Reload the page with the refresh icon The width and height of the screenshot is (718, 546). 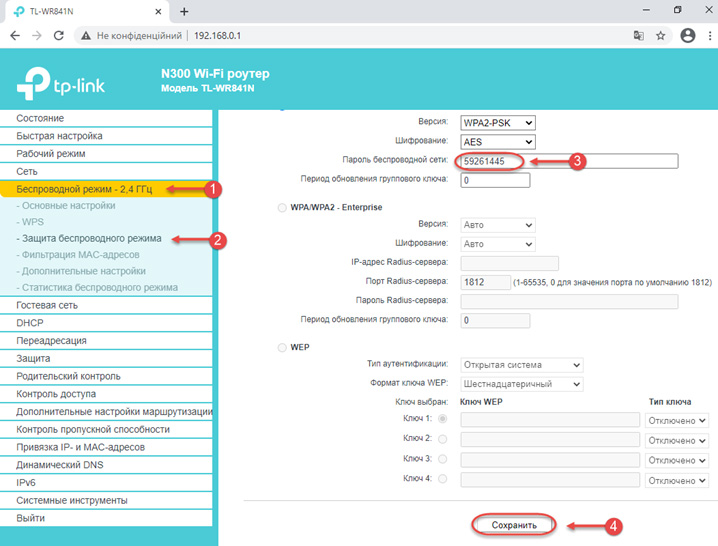(58, 35)
